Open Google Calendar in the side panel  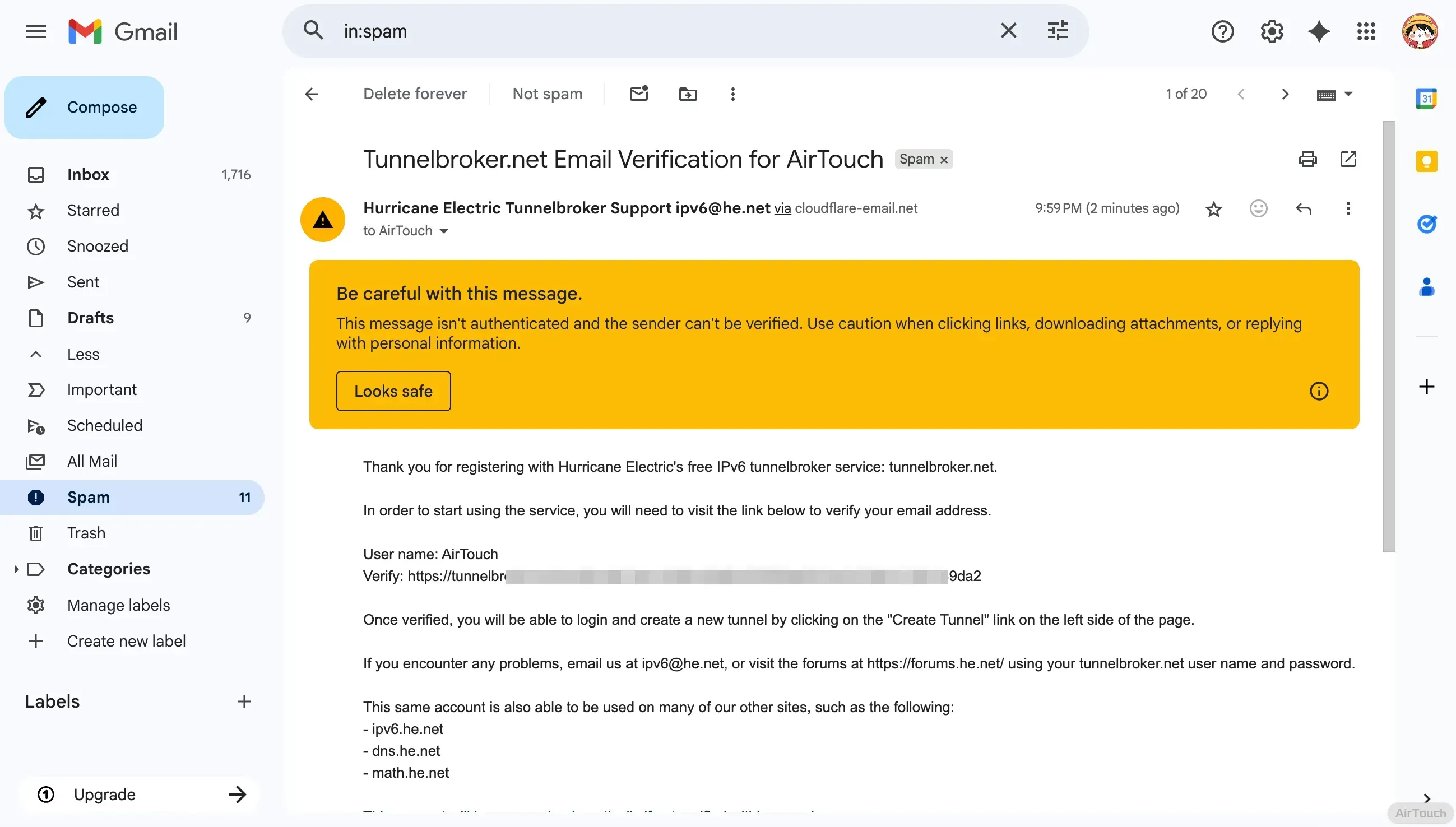[x=1426, y=99]
